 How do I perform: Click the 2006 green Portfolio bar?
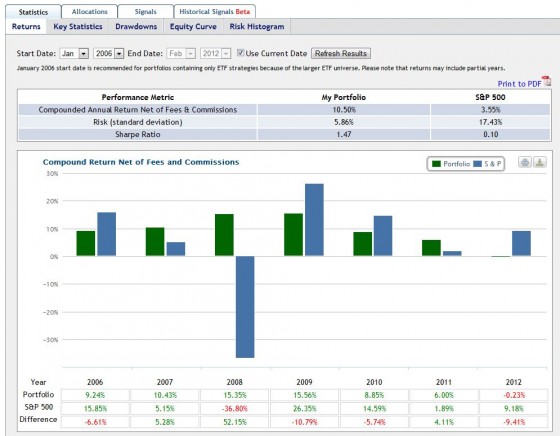[x=86, y=243]
